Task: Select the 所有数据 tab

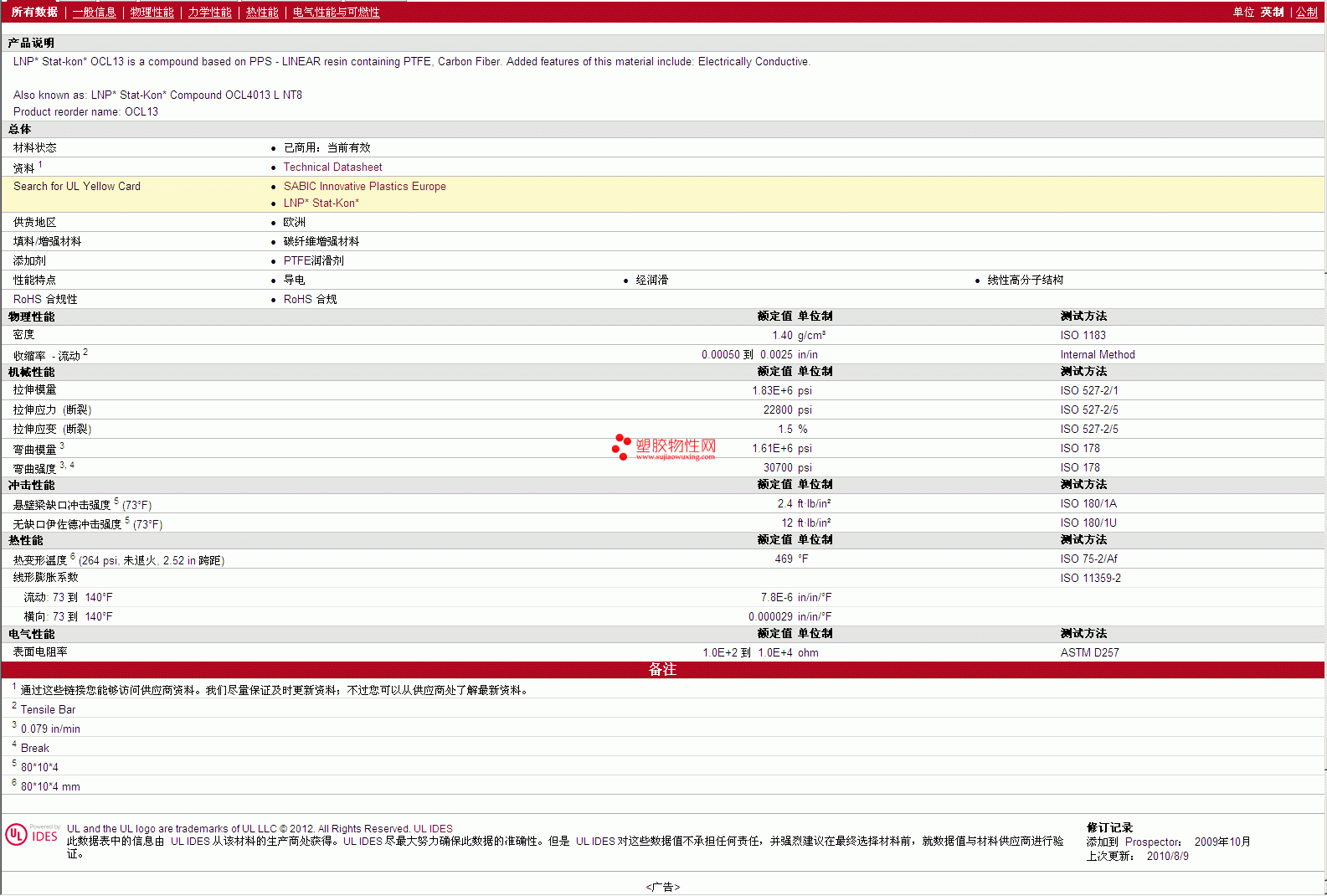Action: coord(34,12)
